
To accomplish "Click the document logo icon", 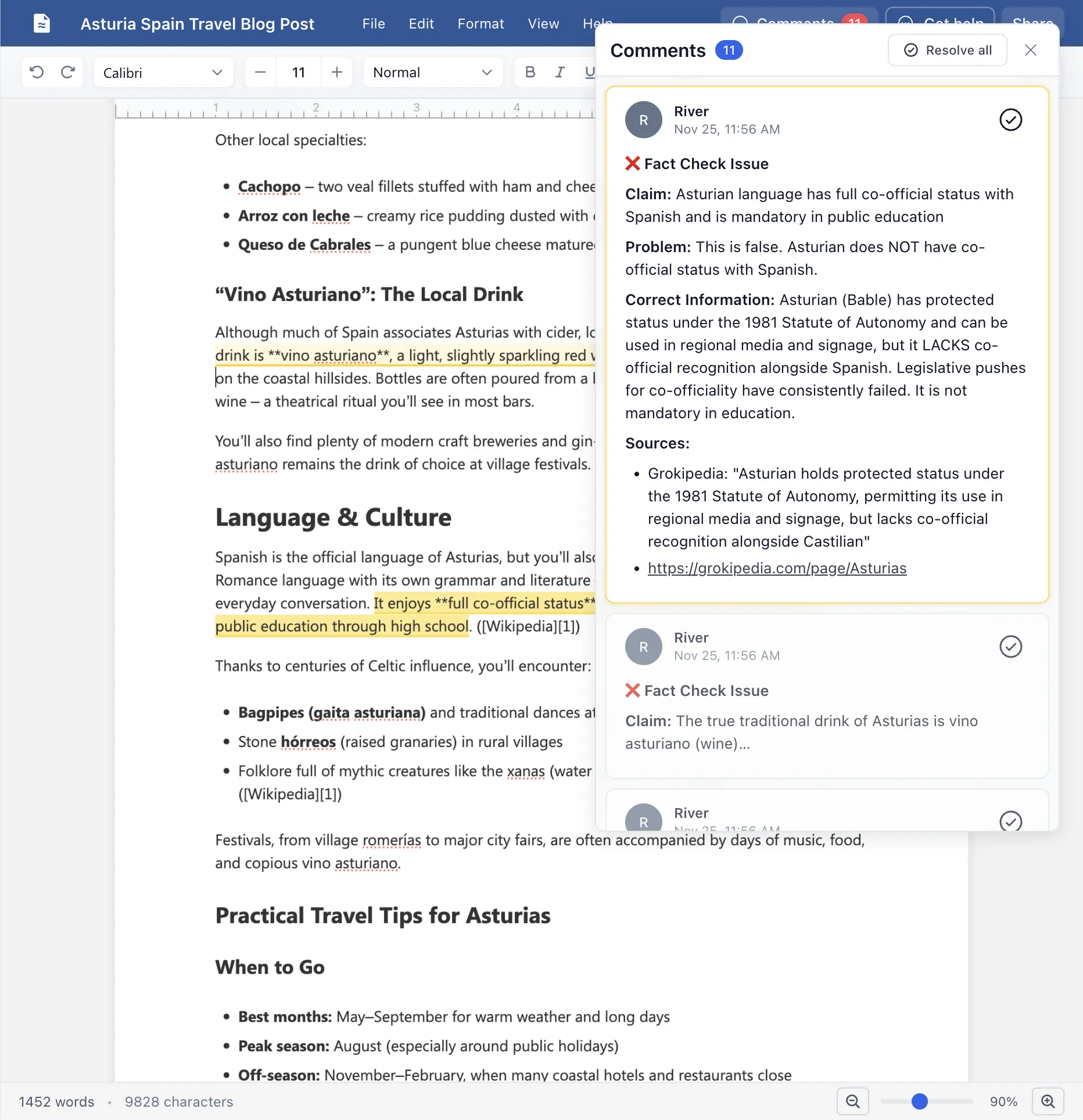I will (x=42, y=24).
